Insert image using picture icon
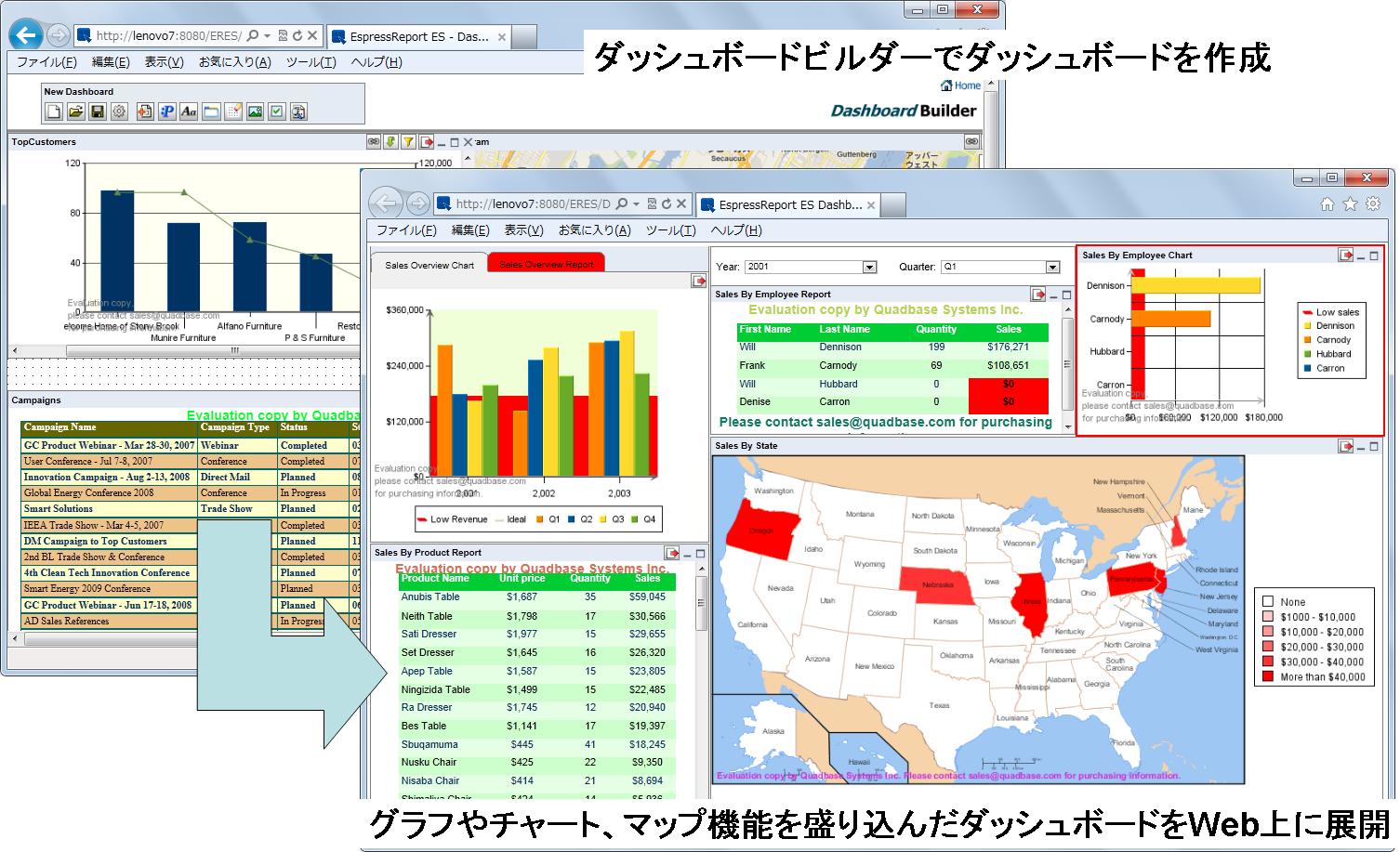1400x852 pixels. [255, 111]
